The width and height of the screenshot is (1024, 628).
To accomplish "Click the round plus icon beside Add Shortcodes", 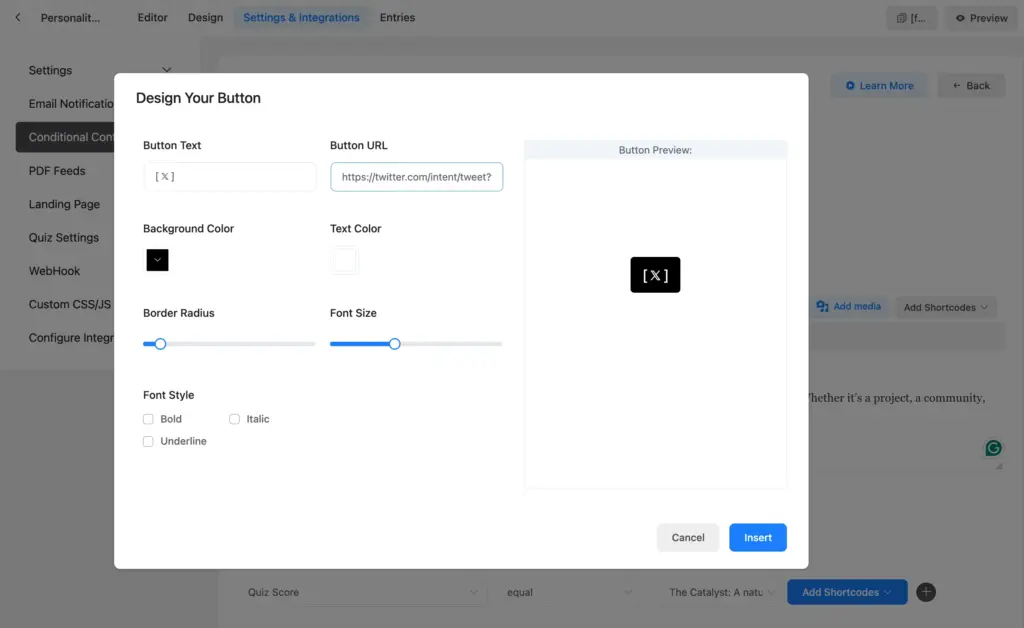I will (x=925, y=592).
